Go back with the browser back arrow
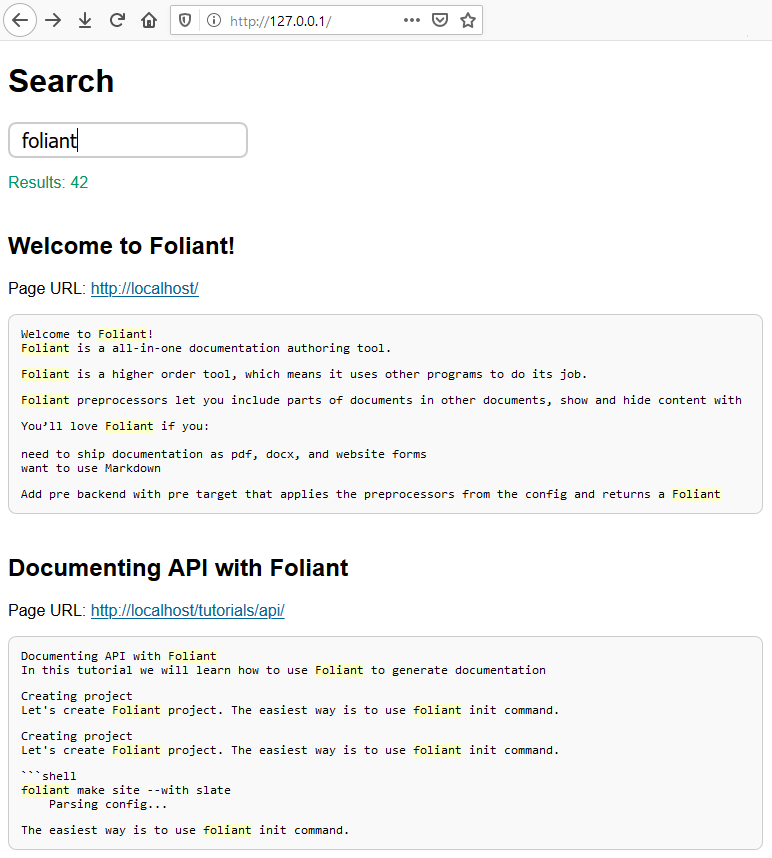Viewport: 772px width, 858px height. click(20, 20)
